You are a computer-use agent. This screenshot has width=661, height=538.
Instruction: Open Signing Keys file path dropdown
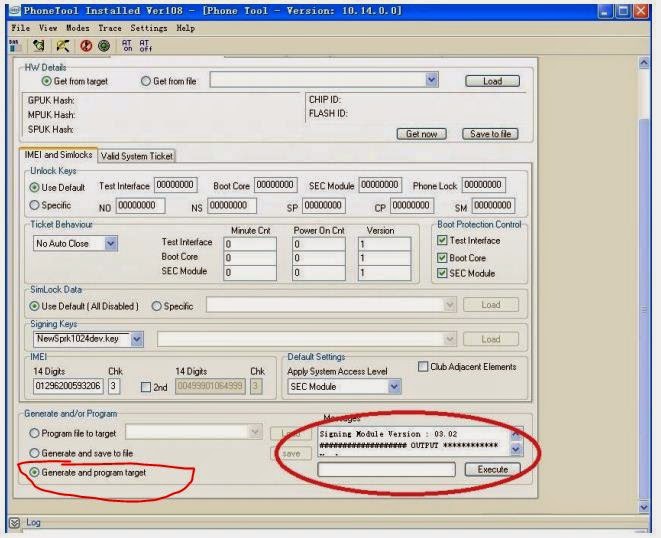pyautogui.click(x=450, y=339)
